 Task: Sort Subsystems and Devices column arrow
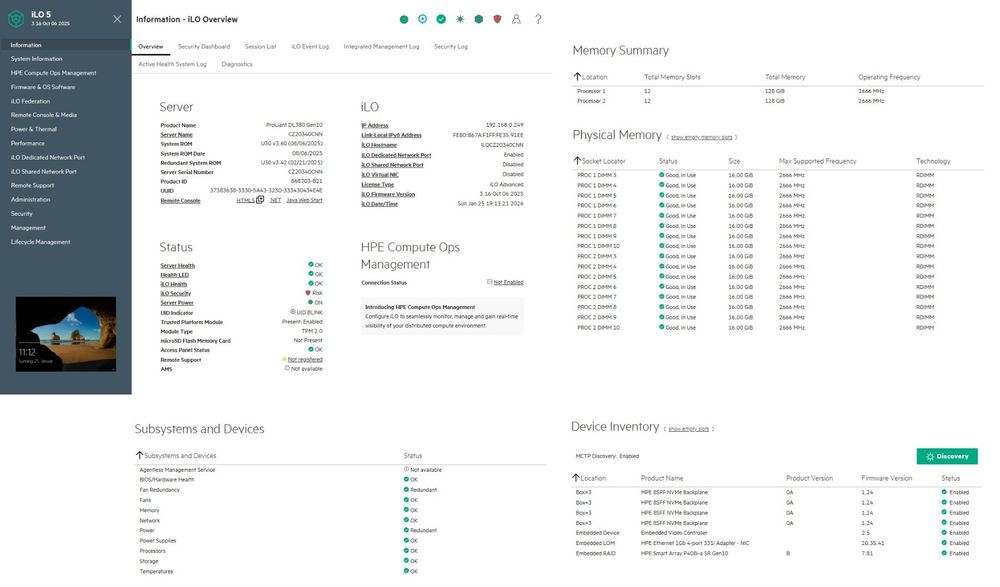tap(140, 455)
